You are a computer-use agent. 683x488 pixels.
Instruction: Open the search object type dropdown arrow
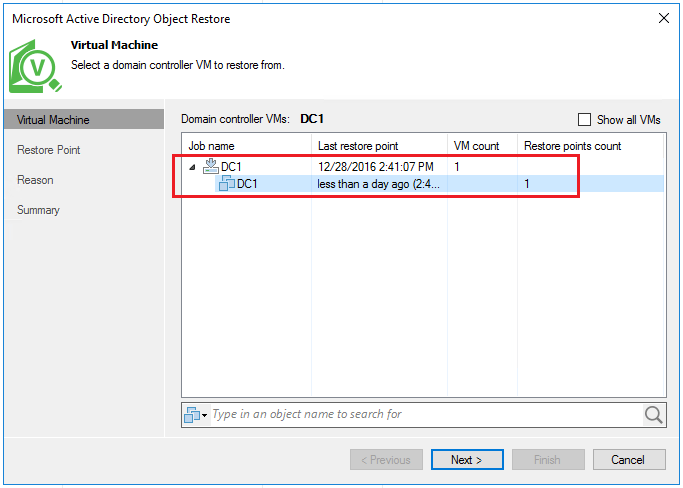pyautogui.click(x=205, y=415)
